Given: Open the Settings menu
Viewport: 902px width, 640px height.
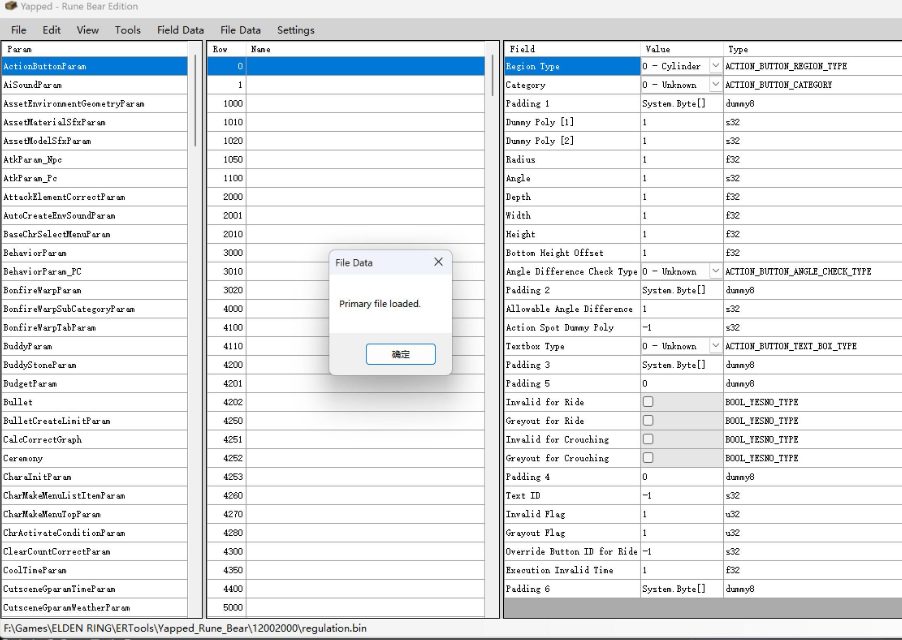Looking at the screenshot, I should tap(295, 30).
